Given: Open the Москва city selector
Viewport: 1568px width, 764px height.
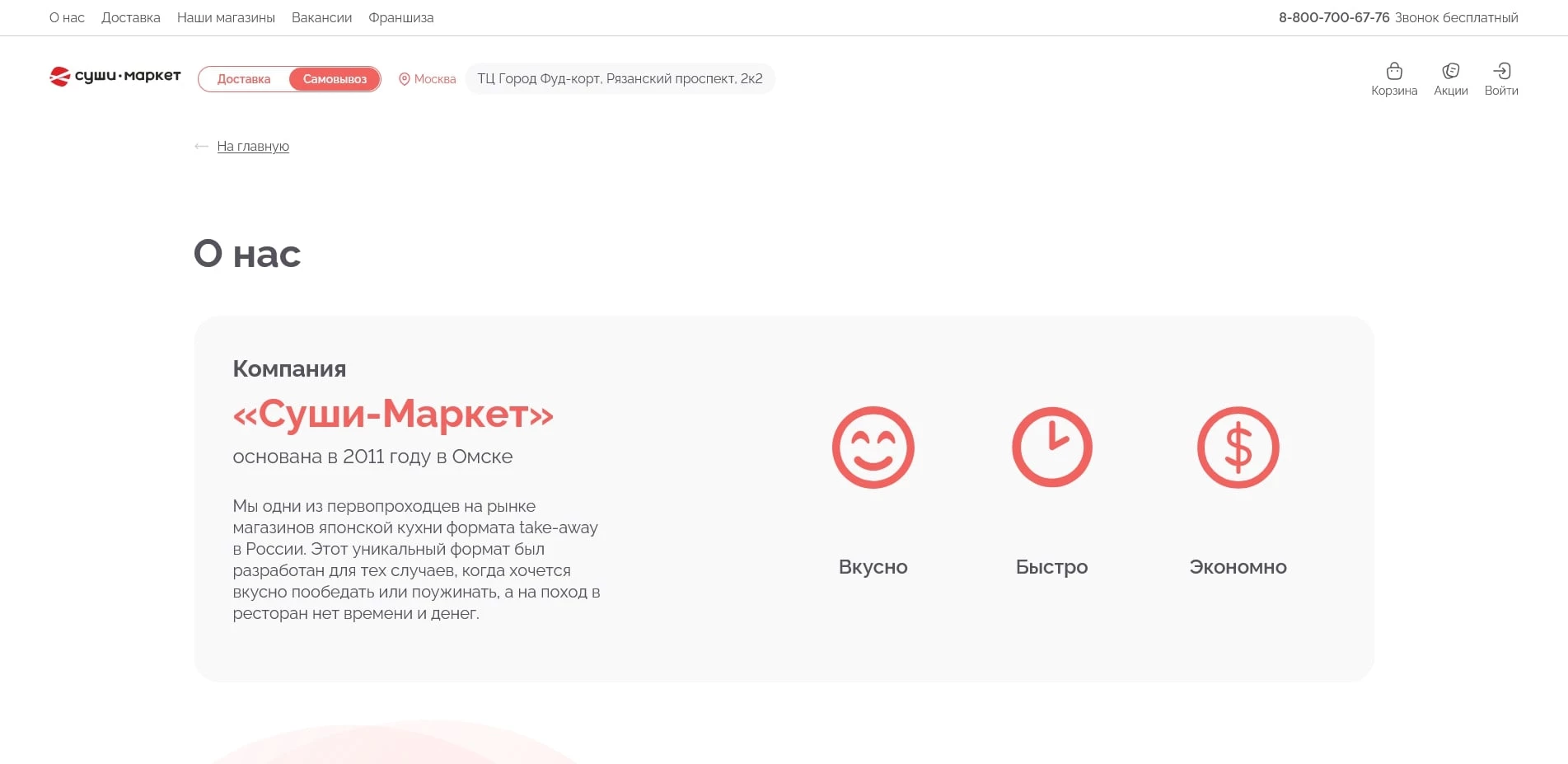Looking at the screenshot, I should tap(434, 79).
